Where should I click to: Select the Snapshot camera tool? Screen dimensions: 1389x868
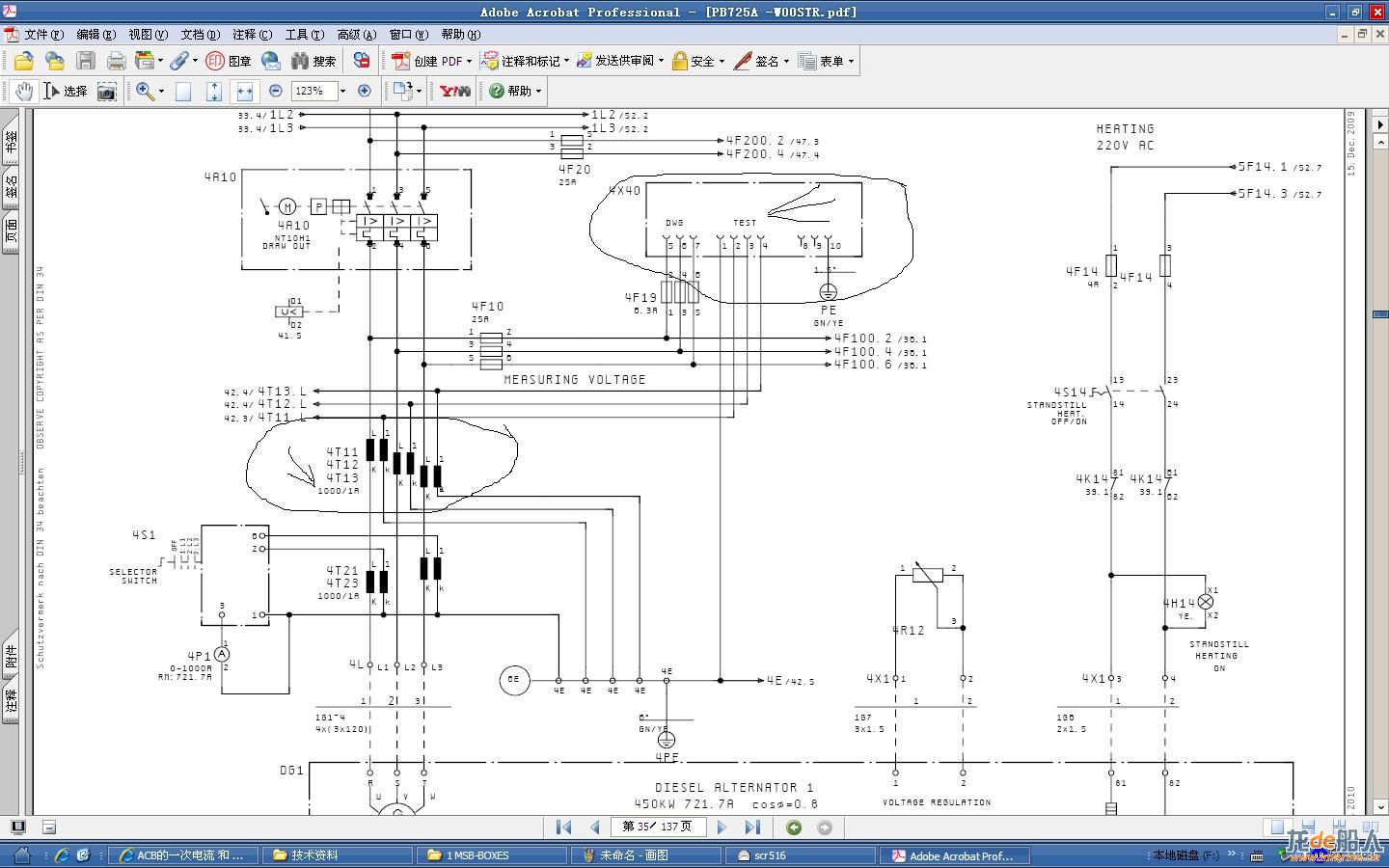click(x=107, y=91)
